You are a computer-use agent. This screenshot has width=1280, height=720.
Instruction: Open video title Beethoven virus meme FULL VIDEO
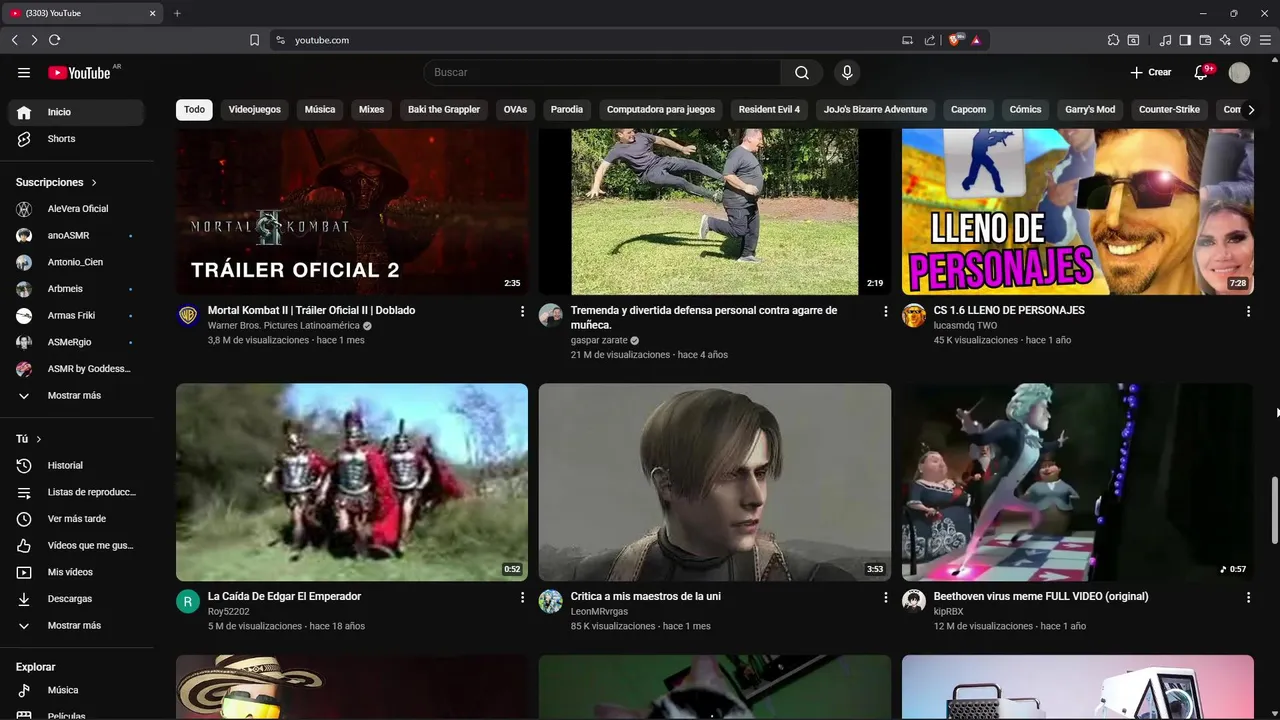(1041, 596)
